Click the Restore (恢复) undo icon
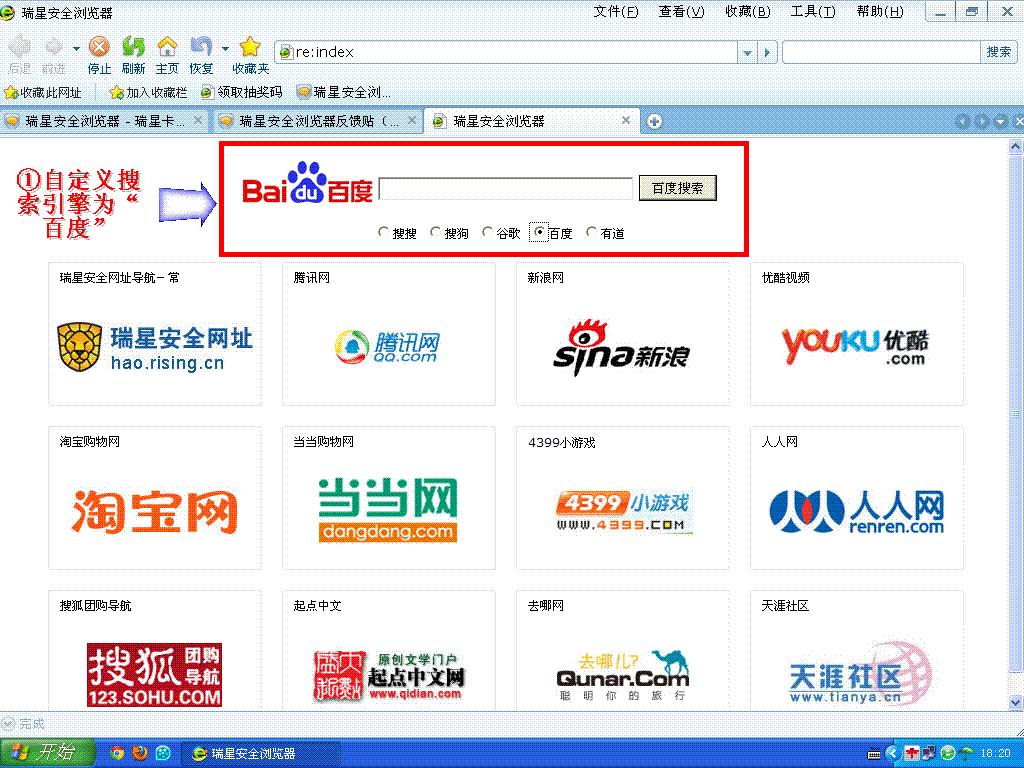Image resolution: width=1024 pixels, height=768 pixels. pos(200,47)
